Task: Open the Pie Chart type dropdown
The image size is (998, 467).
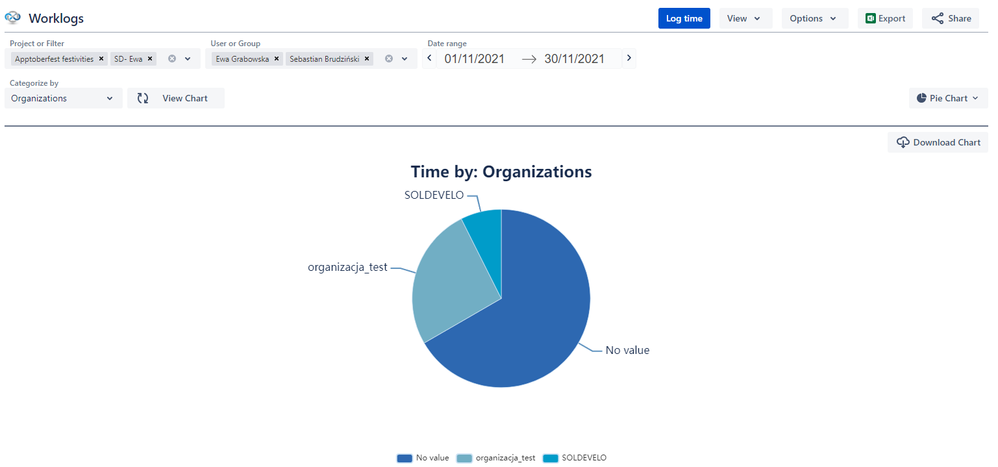Action: tap(948, 99)
